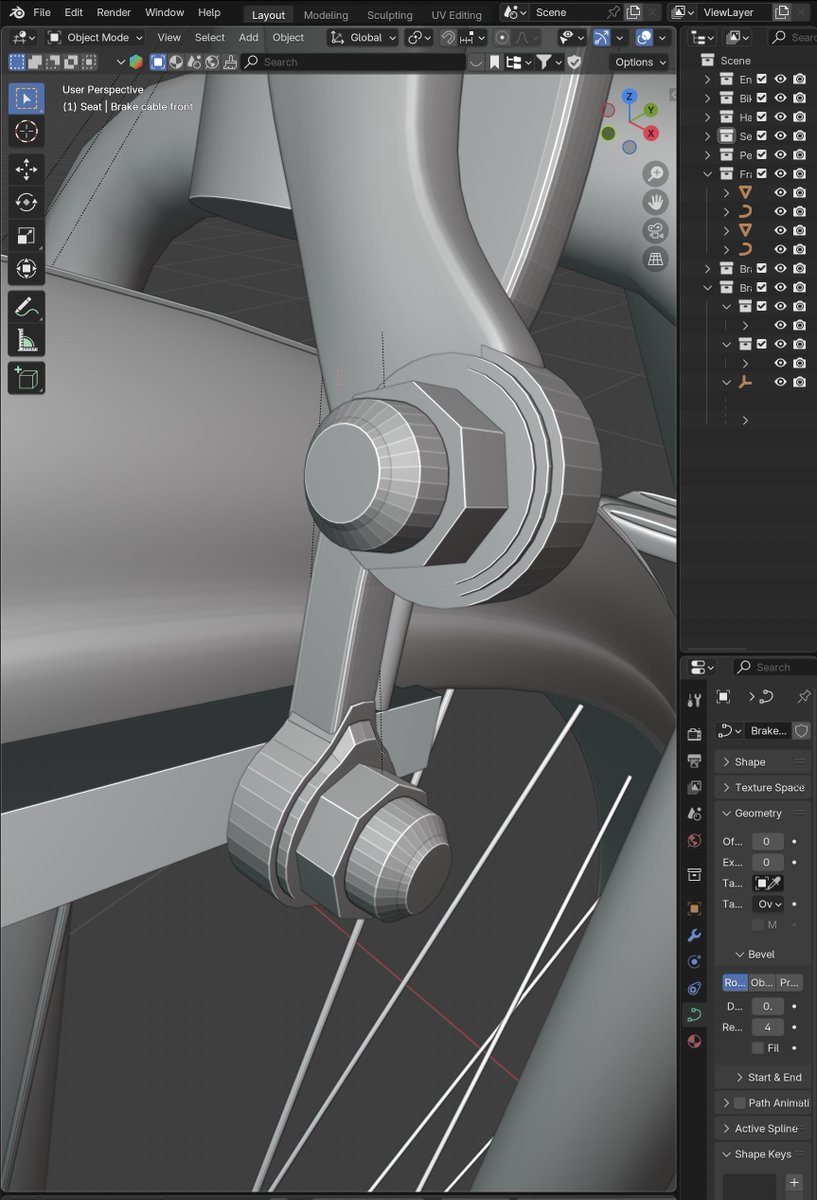Click the 3D viewport Search field
Viewport: 817px width, 1200px height.
(x=354, y=62)
